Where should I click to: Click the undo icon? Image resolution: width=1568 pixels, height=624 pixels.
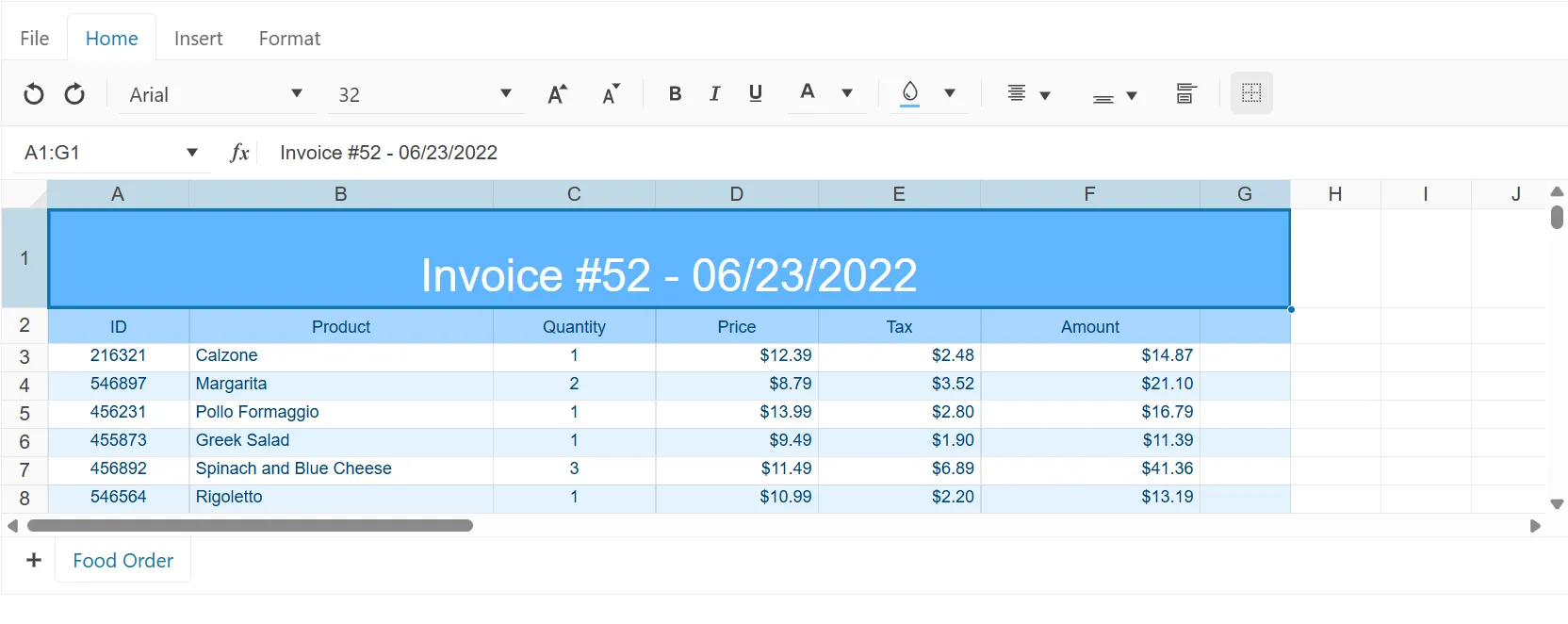pyautogui.click(x=34, y=94)
